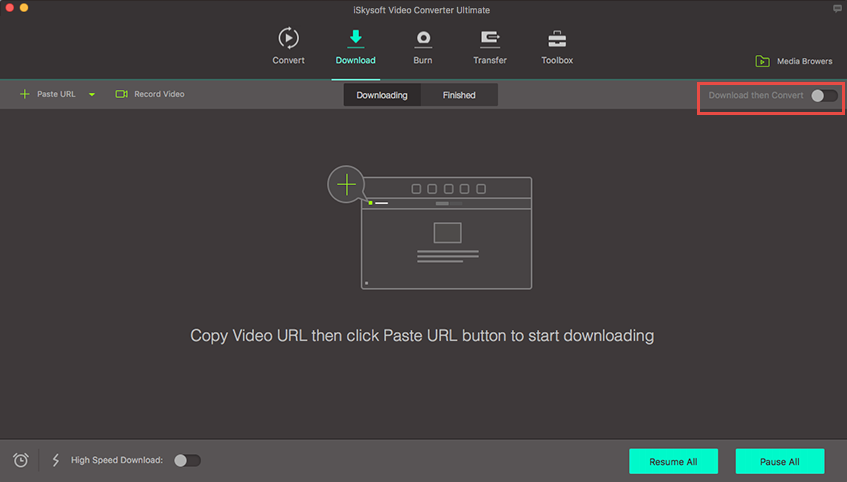Open the Convert section icon

(x=288, y=39)
